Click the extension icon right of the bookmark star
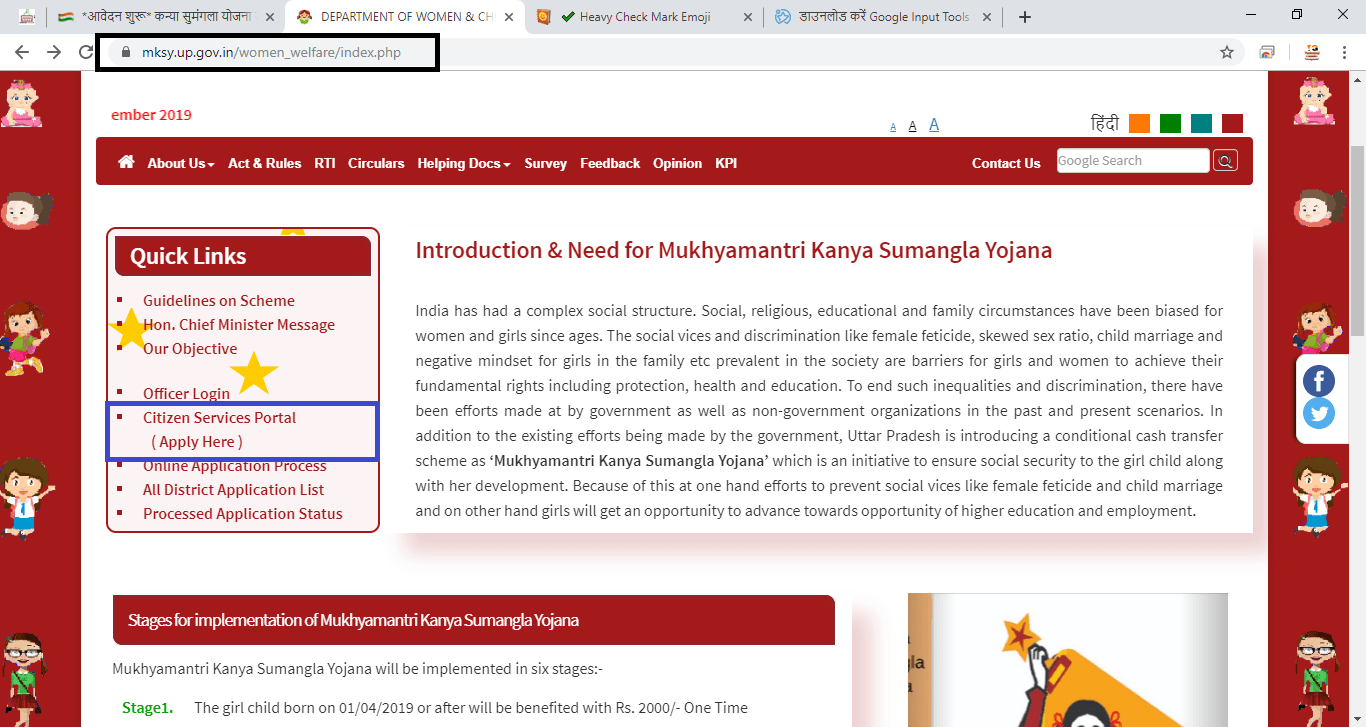This screenshot has width=1366, height=727. 1267,52
